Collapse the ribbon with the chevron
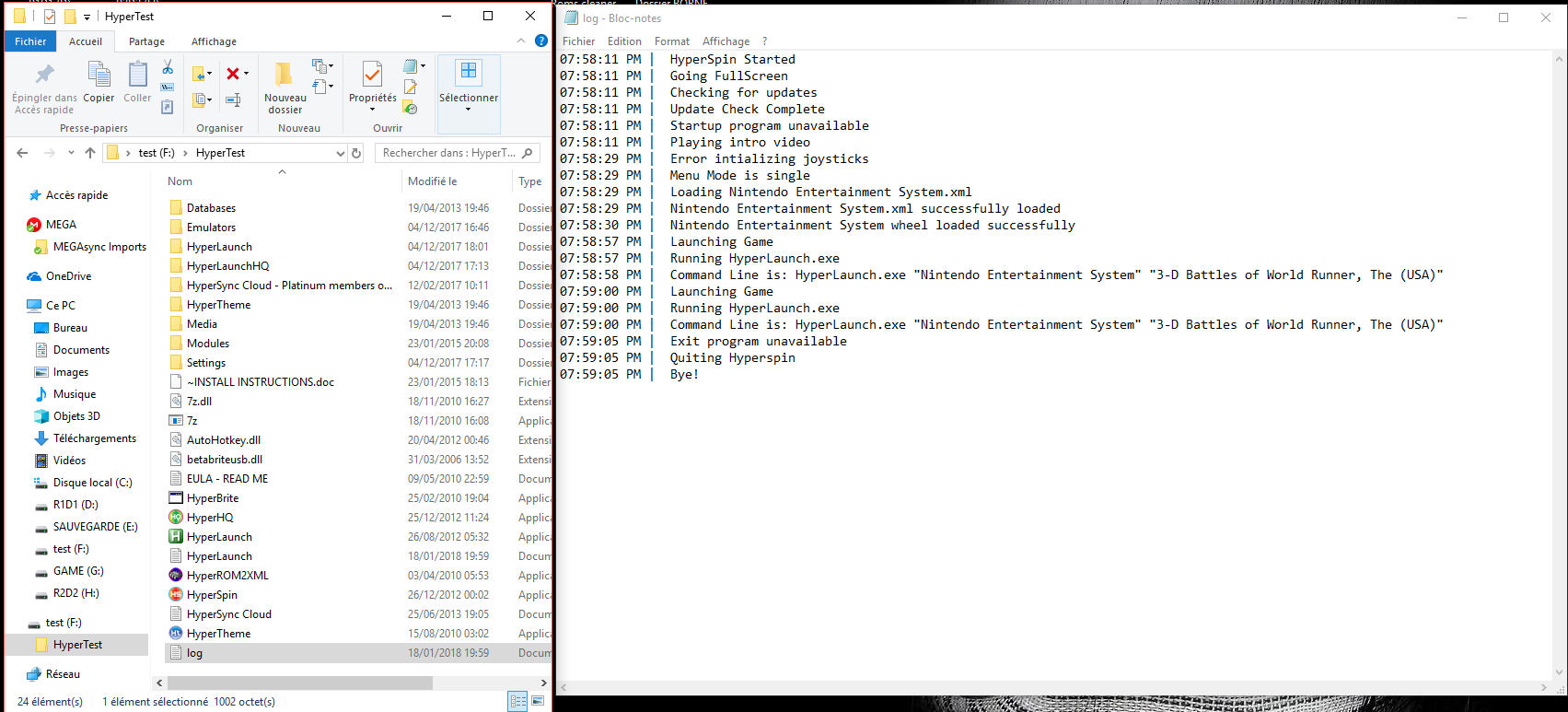 521,41
